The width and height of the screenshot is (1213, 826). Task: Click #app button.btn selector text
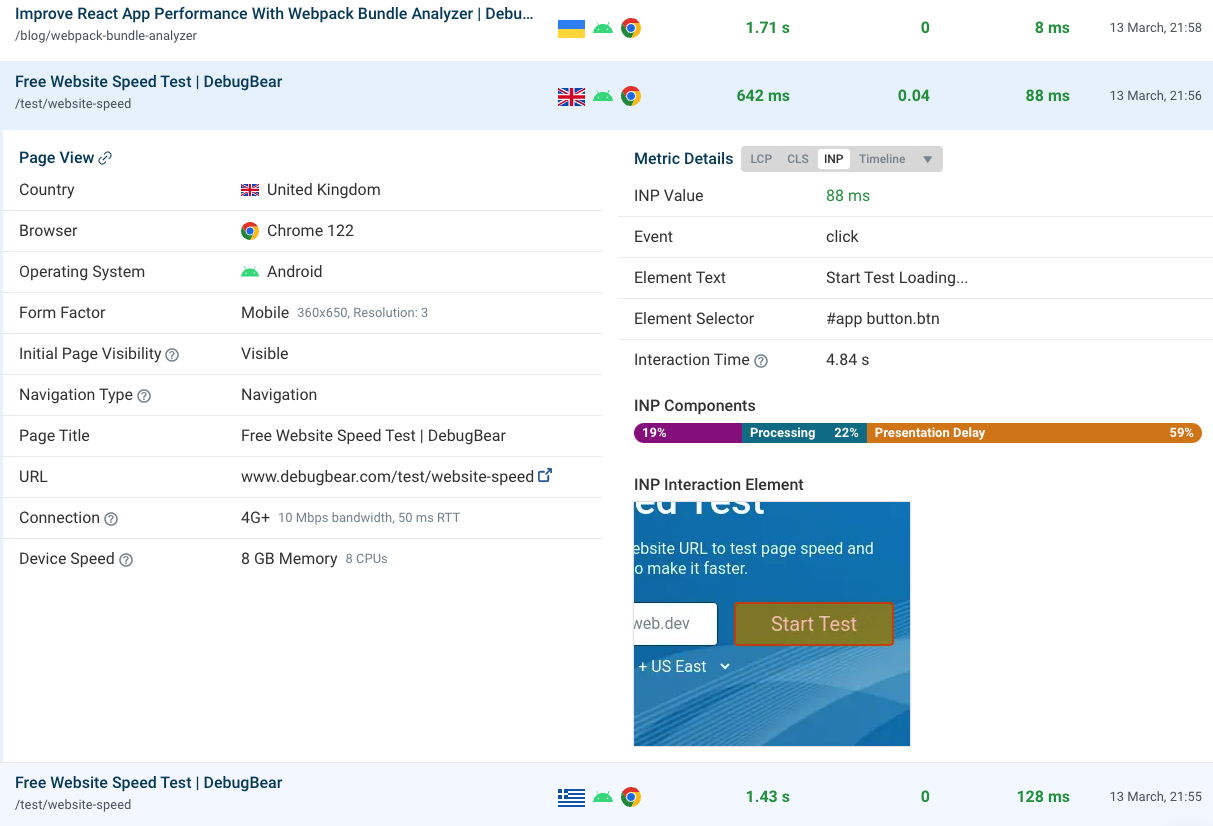[883, 319]
